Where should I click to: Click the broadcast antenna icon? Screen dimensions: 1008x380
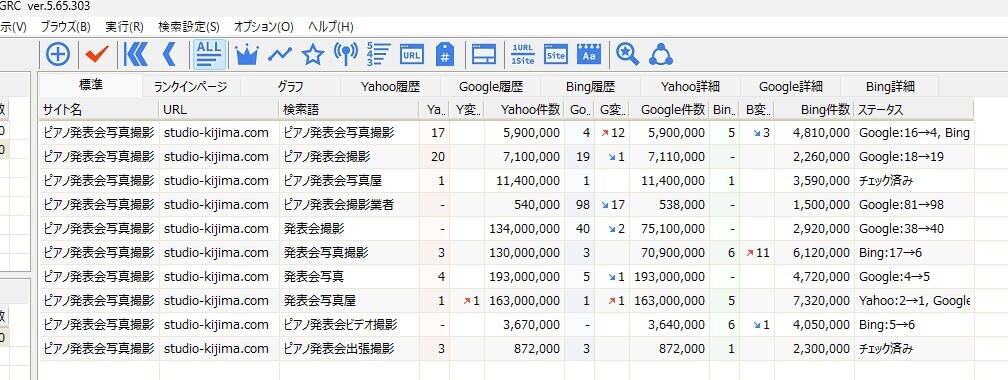(346, 55)
